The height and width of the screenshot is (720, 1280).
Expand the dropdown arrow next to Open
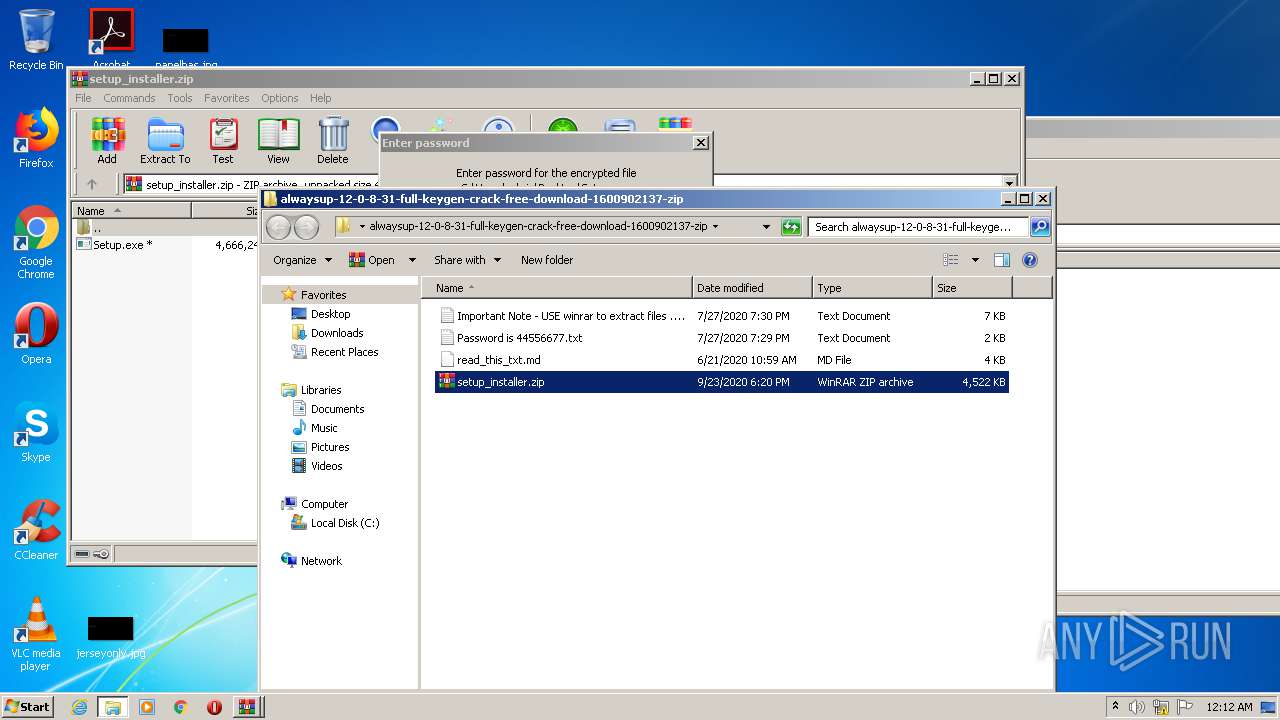[x=412, y=260]
